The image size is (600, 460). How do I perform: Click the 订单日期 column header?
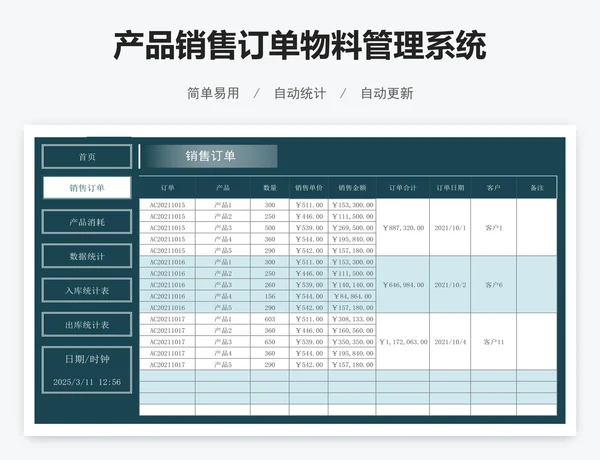[x=450, y=188]
